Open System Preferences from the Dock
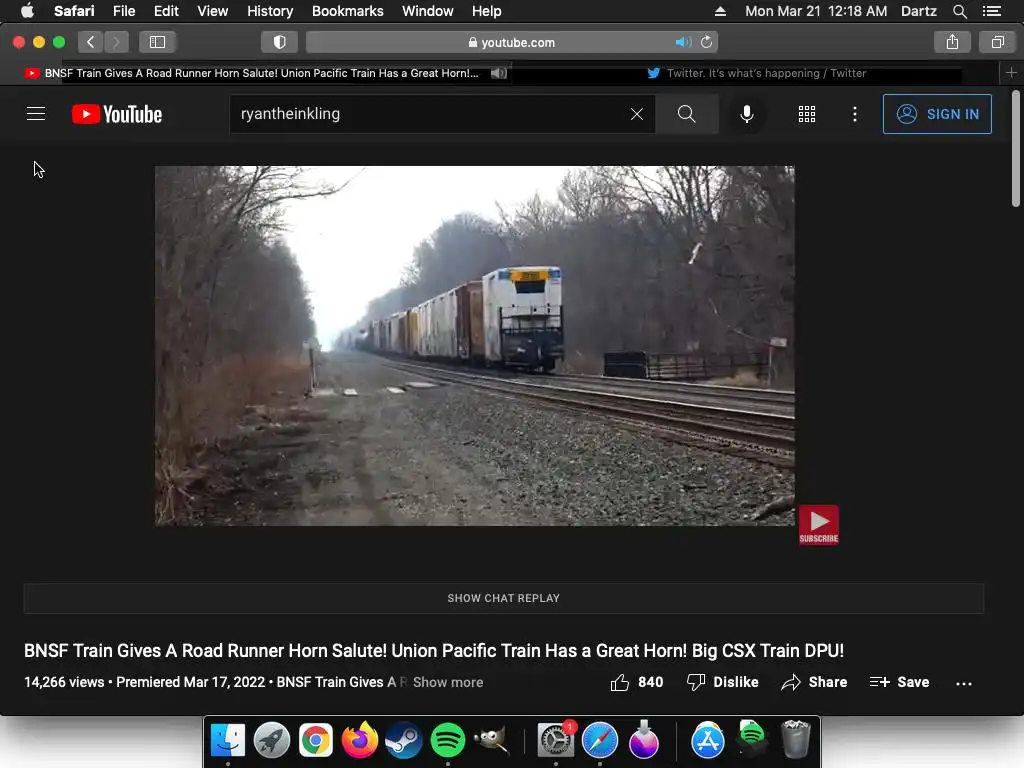The image size is (1024, 768). tap(556, 740)
